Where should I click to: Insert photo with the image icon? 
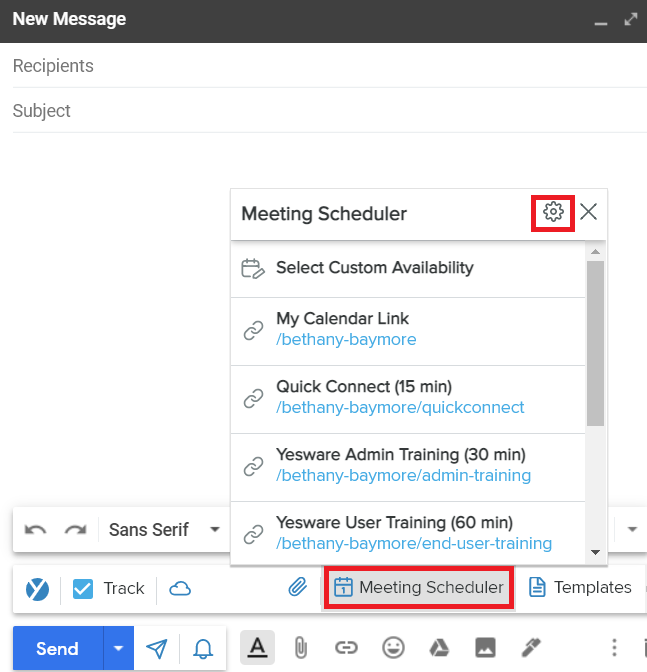pyautogui.click(x=485, y=647)
